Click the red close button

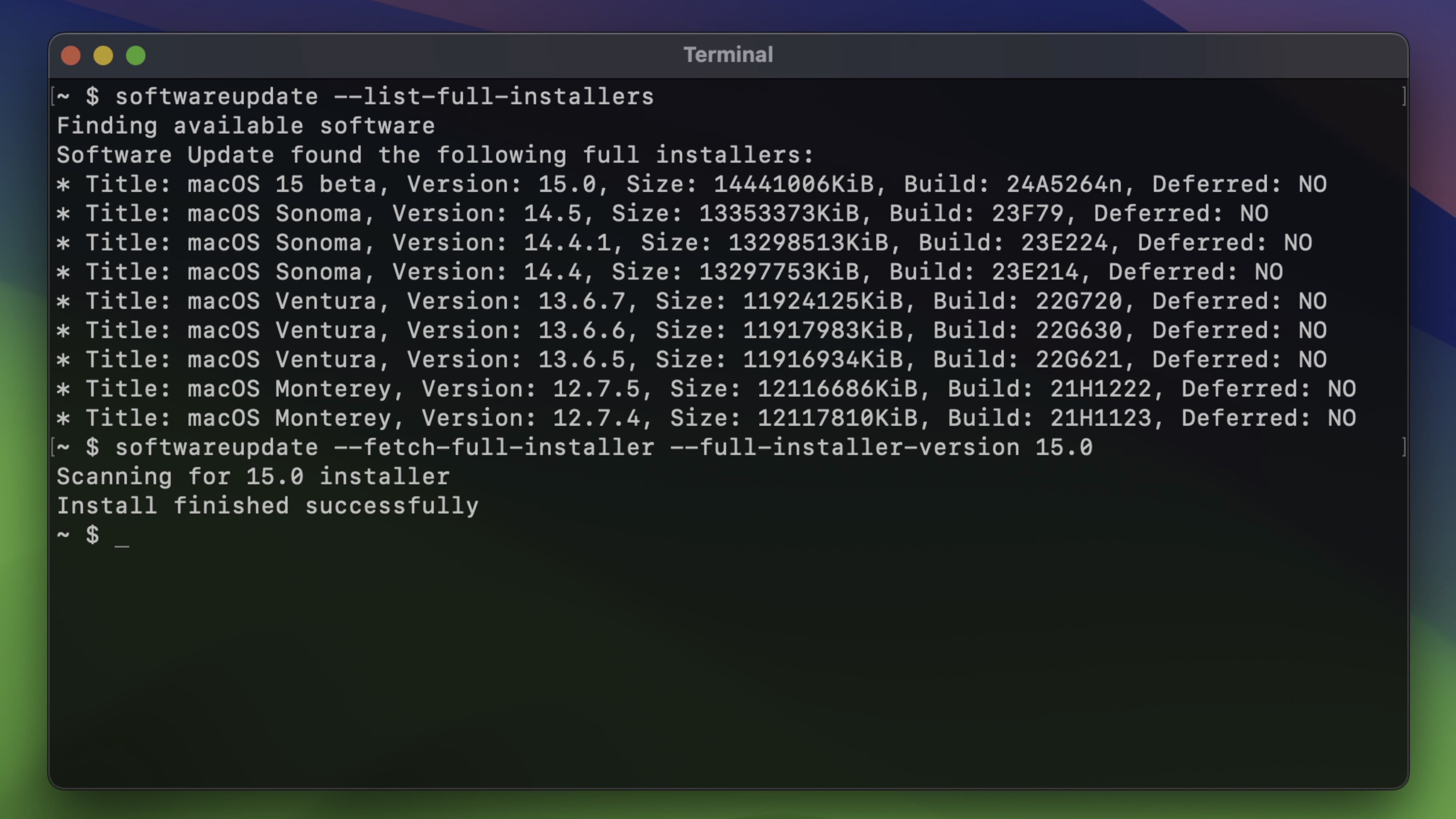(71, 55)
